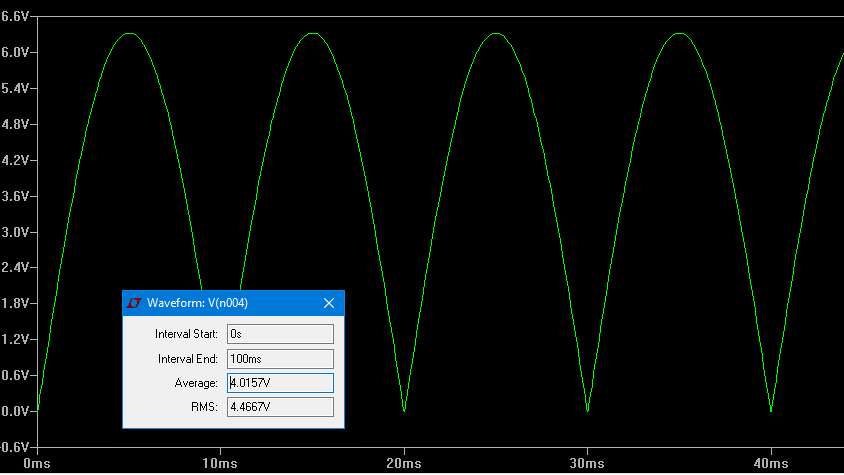Screen dimensions: 844x475
Task: Click the 4.8V vertical axis label
Action: point(15,124)
